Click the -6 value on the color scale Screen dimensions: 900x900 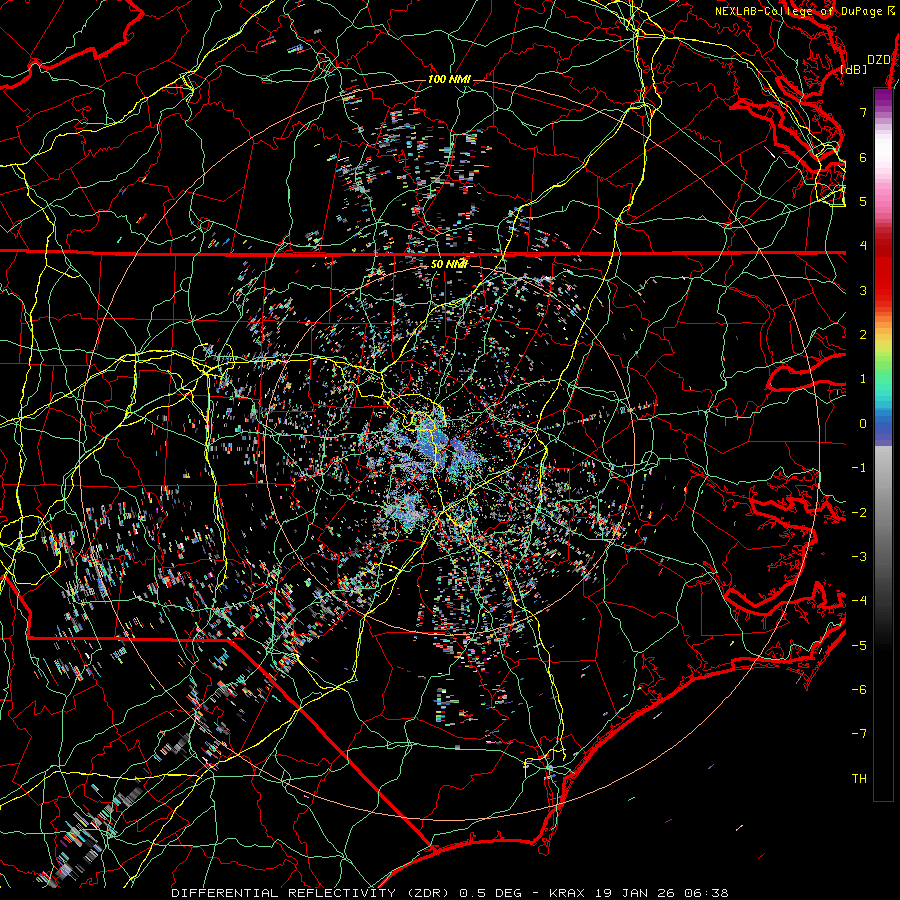point(859,690)
